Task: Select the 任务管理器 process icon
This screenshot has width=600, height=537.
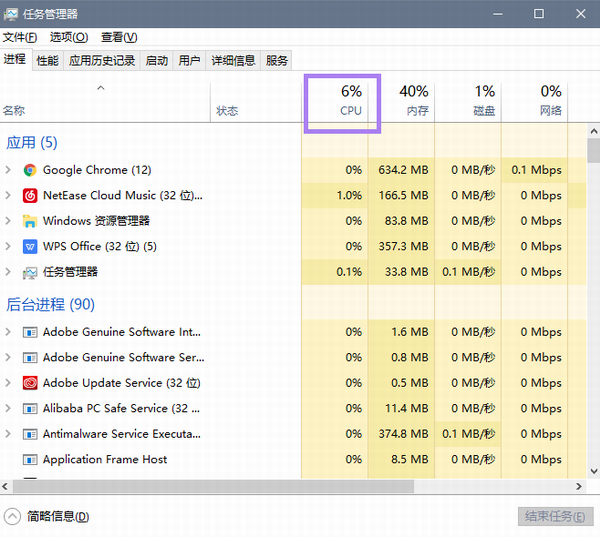Action: (30, 273)
